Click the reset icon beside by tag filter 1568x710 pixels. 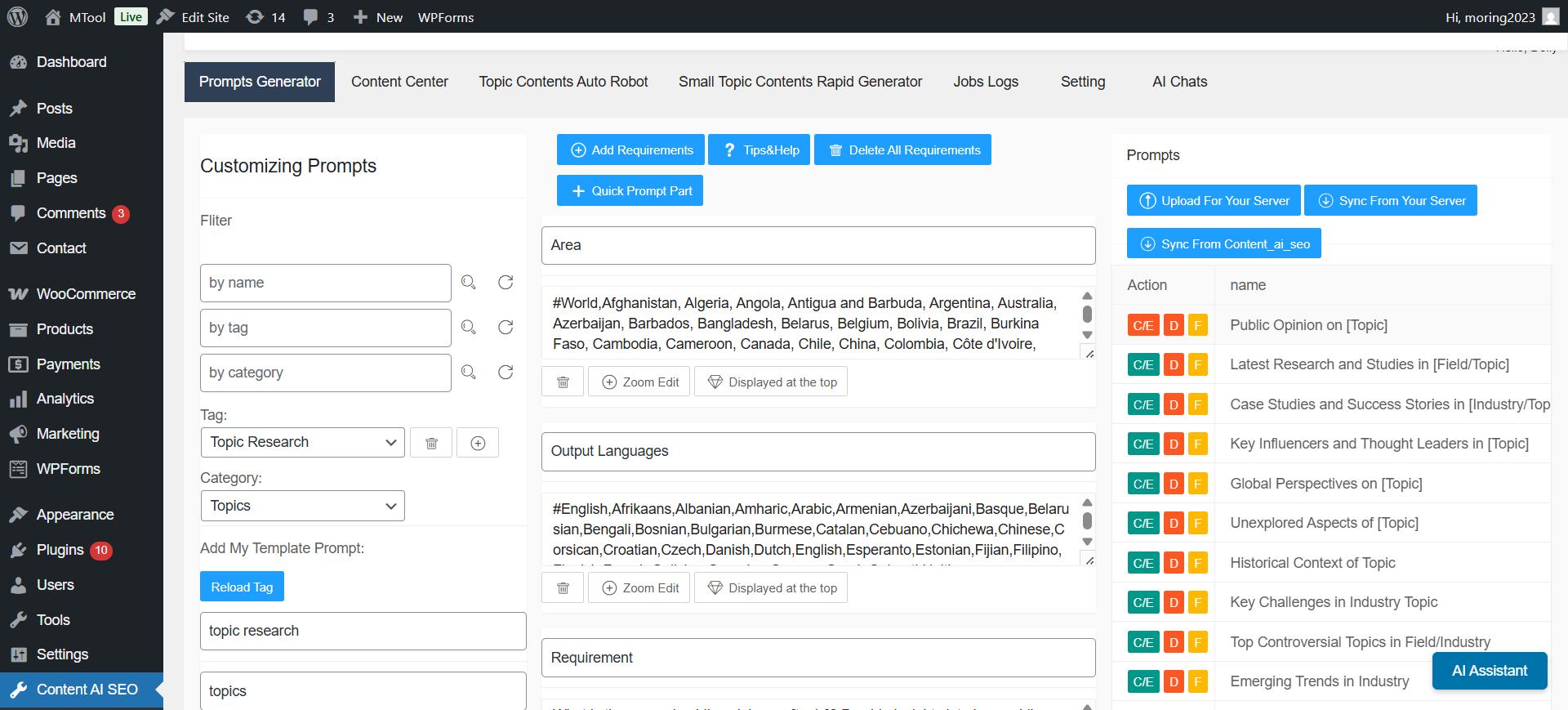(x=506, y=328)
